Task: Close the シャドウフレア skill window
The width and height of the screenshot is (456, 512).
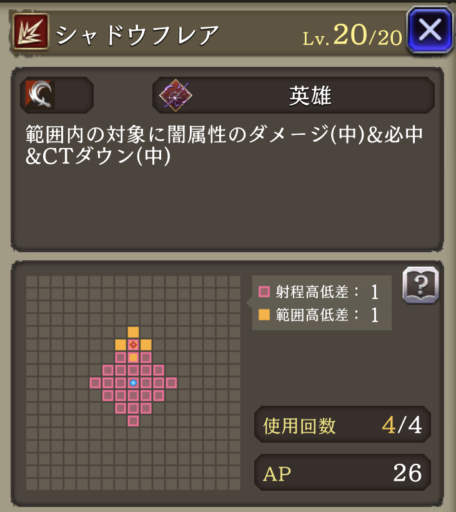Action: click(430, 31)
